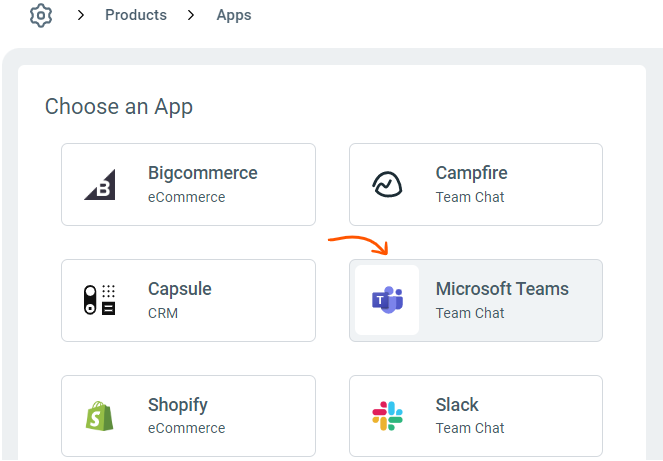The height and width of the screenshot is (461, 663).
Task: Open the Products breadcrumb
Action: click(136, 16)
